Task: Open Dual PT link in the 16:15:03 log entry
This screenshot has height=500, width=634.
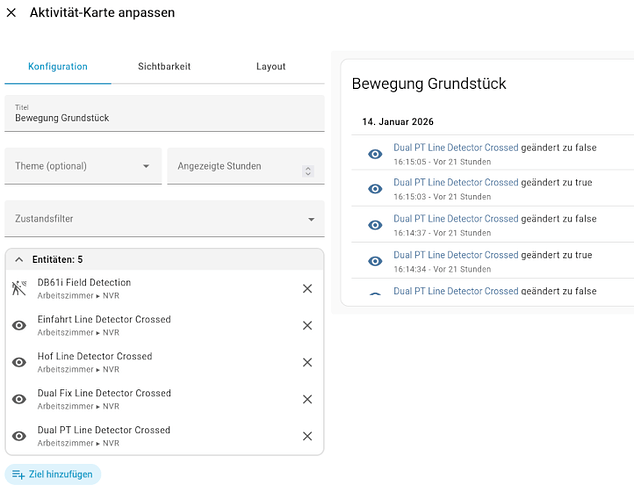Action: (456, 182)
